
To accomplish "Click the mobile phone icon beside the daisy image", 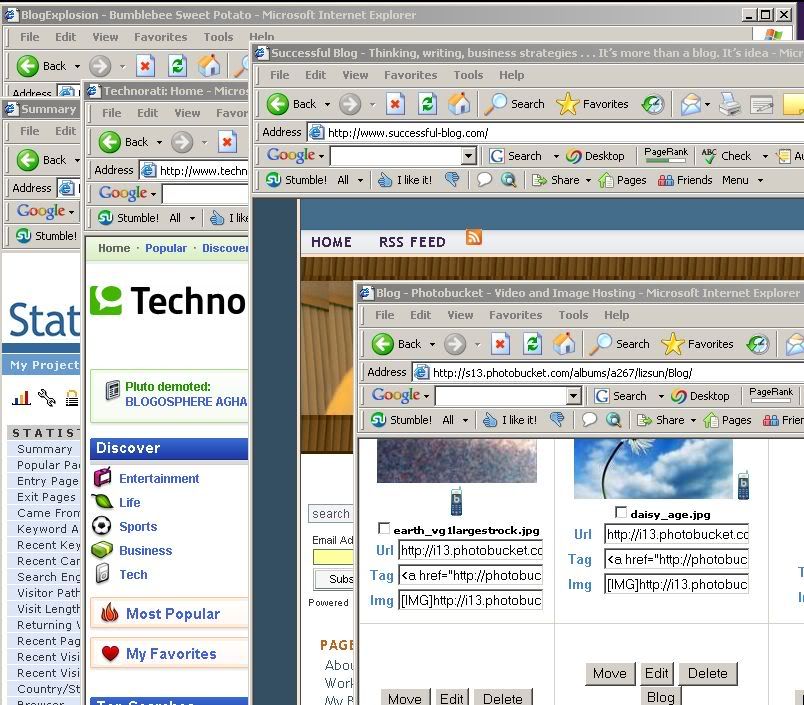I will click(x=743, y=485).
